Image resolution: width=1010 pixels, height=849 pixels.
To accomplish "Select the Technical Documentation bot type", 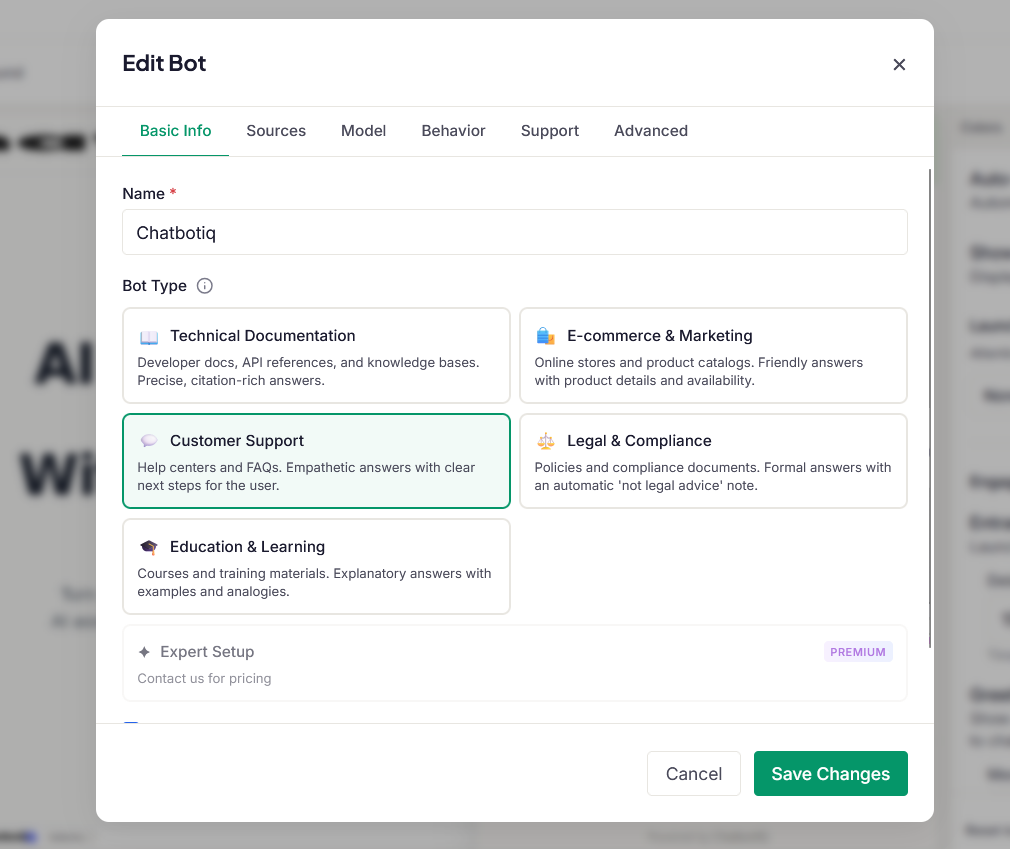I will 316,356.
